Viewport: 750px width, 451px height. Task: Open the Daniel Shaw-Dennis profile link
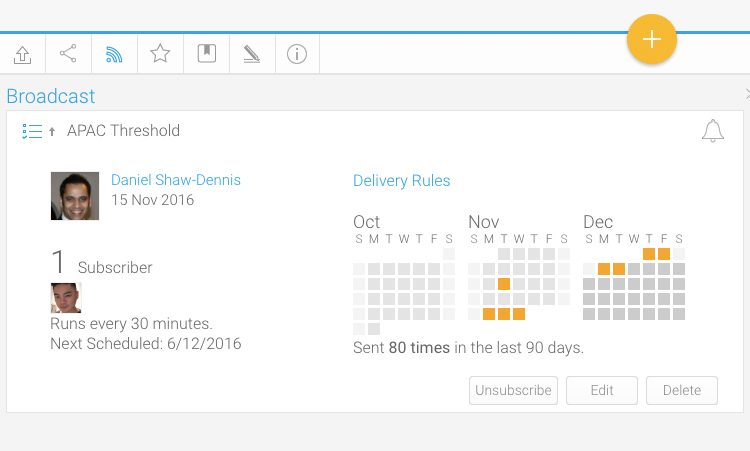tap(176, 180)
